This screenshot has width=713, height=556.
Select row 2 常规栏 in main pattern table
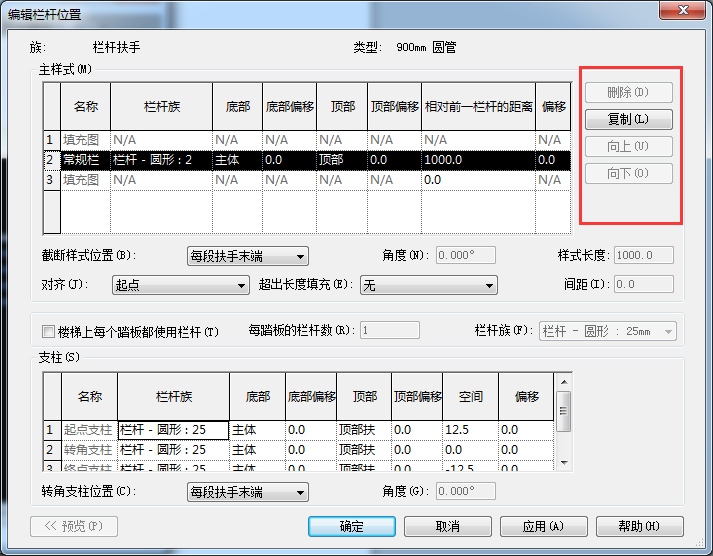81,160
